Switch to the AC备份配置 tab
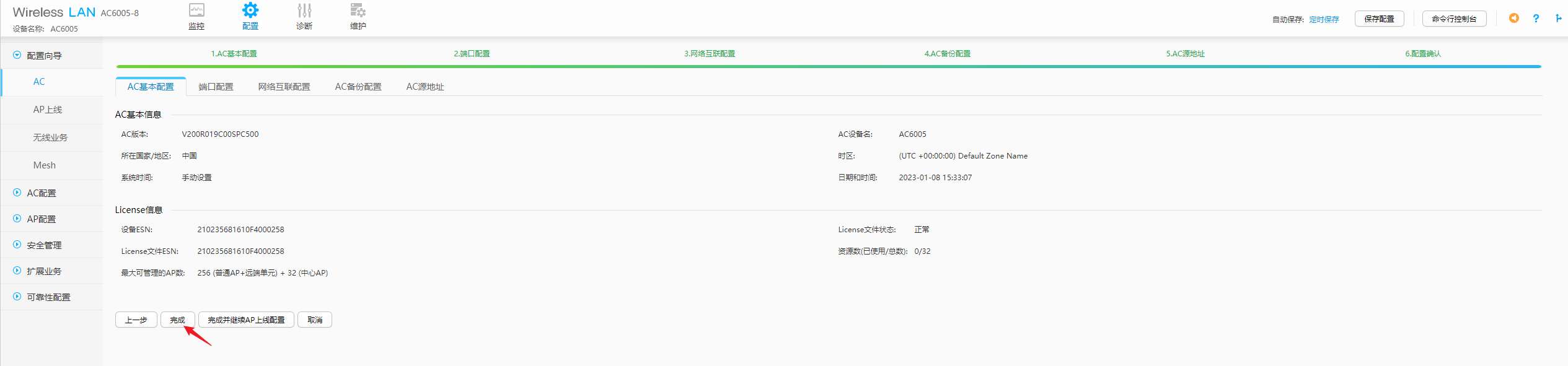Screen dimensions: 1568x366 pos(358,87)
